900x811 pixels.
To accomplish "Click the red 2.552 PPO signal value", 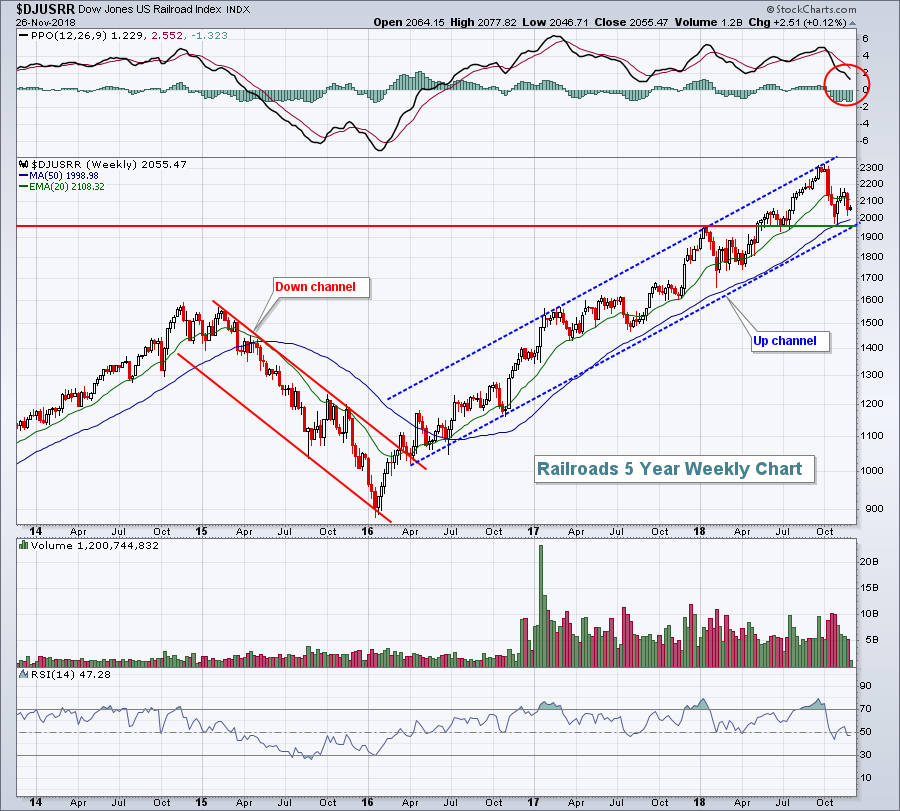I will [x=167, y=36].
